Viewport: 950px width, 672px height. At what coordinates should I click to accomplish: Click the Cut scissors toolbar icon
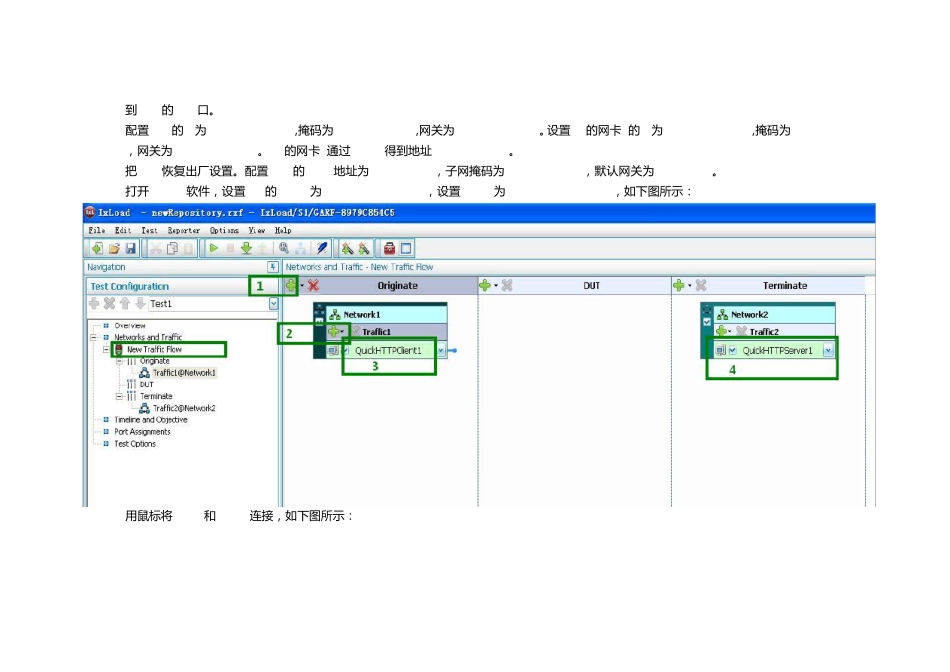[156, 248]
